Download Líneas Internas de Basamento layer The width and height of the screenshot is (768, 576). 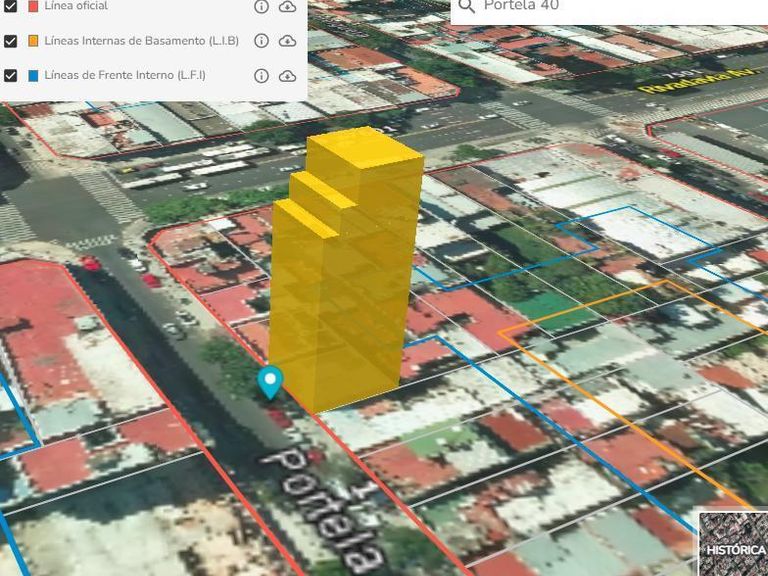point(288,41)
